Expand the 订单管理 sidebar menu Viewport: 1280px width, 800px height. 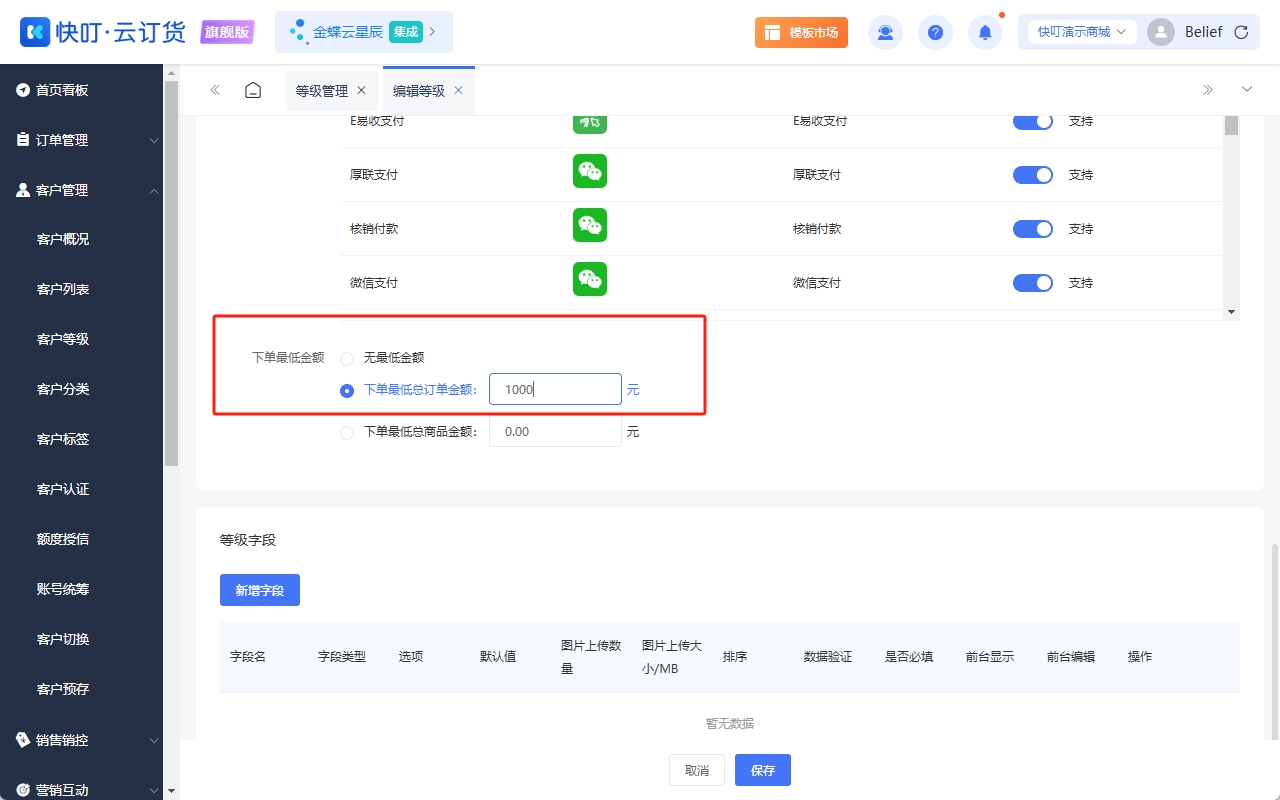[81, 140]
